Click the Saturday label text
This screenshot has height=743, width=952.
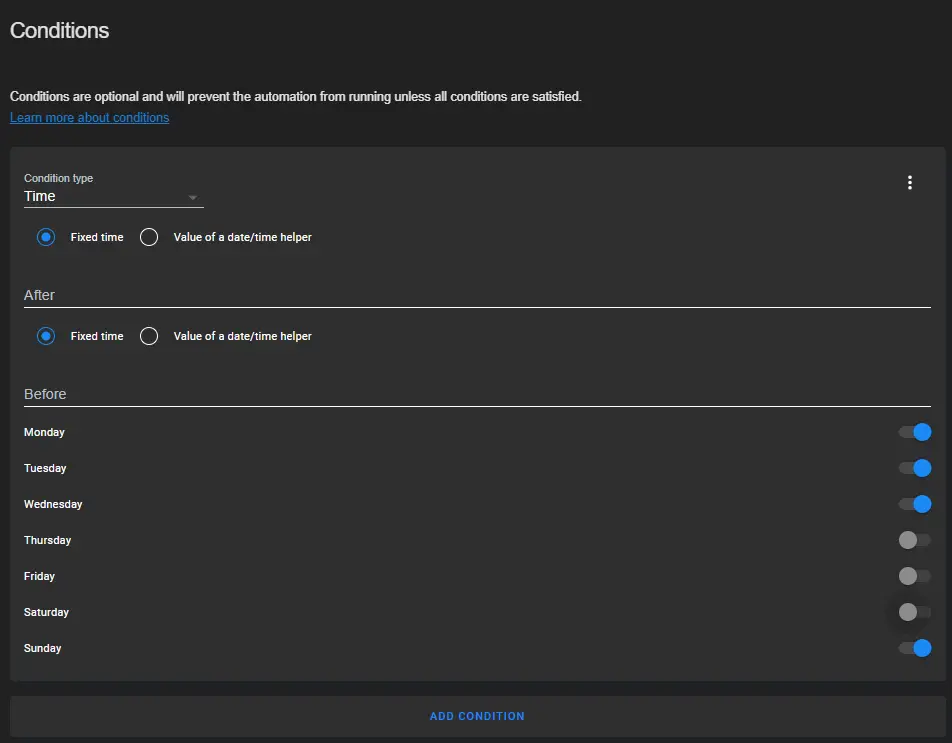click(46, 612)
